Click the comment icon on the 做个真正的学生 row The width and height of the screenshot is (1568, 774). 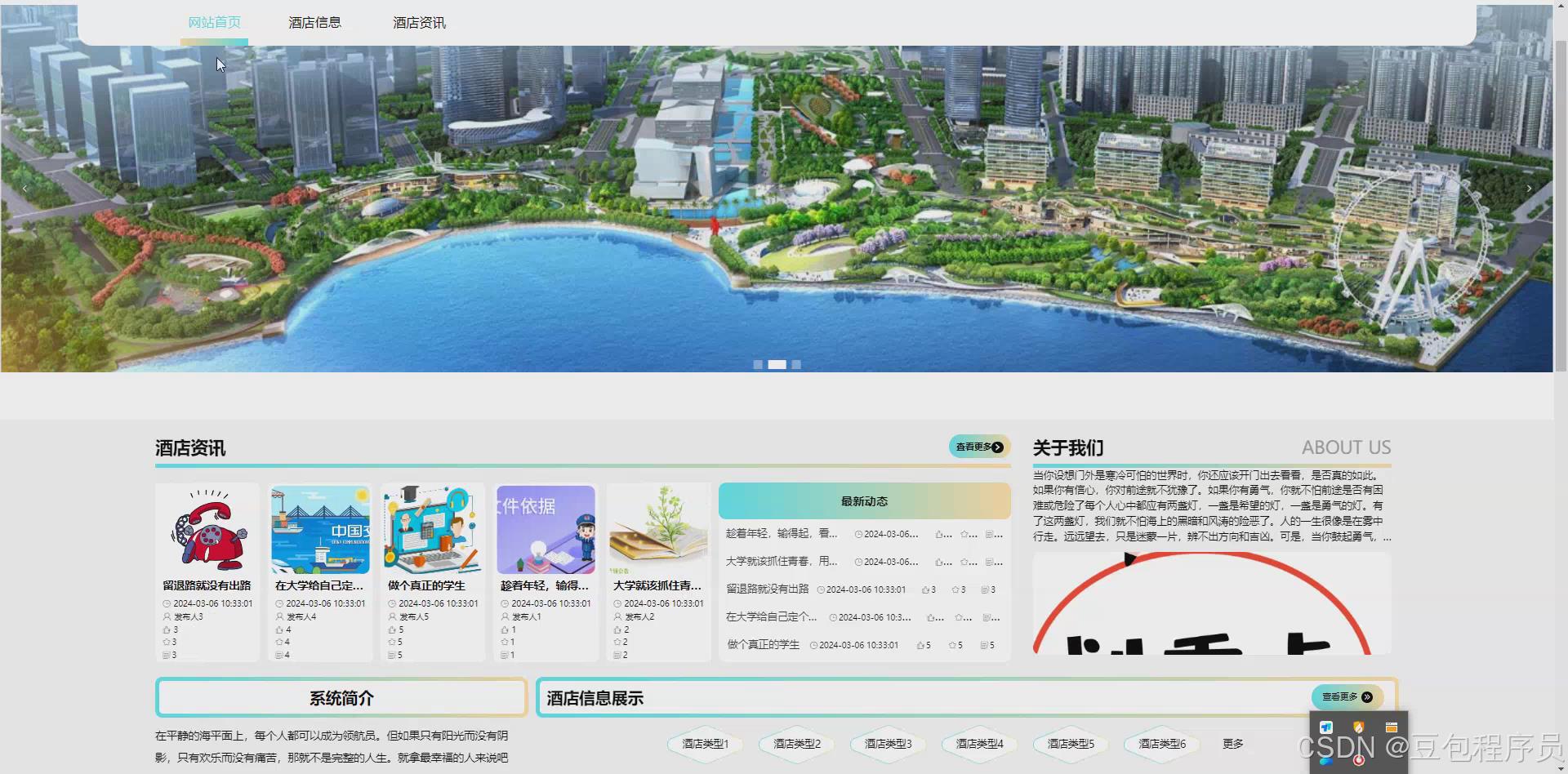point(986,645)
